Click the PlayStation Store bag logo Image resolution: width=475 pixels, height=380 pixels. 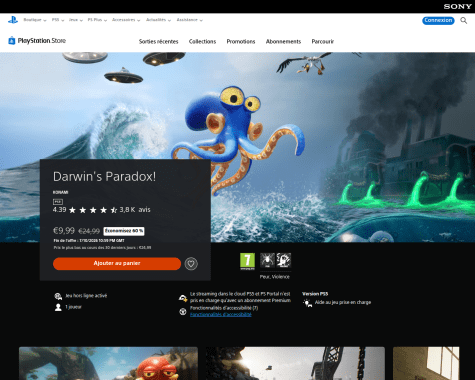[12, 41]
